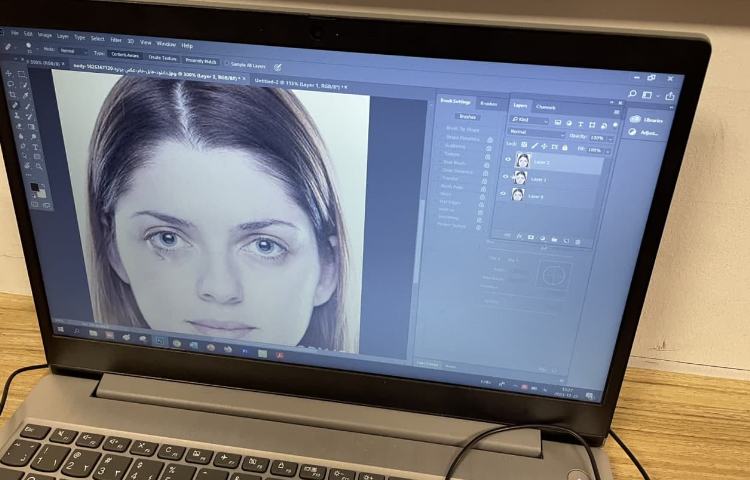The width and height of the screenshot is (750, 480).
Task: Open the blend mode dropdown set to Normal
Action: pos(536,132)
